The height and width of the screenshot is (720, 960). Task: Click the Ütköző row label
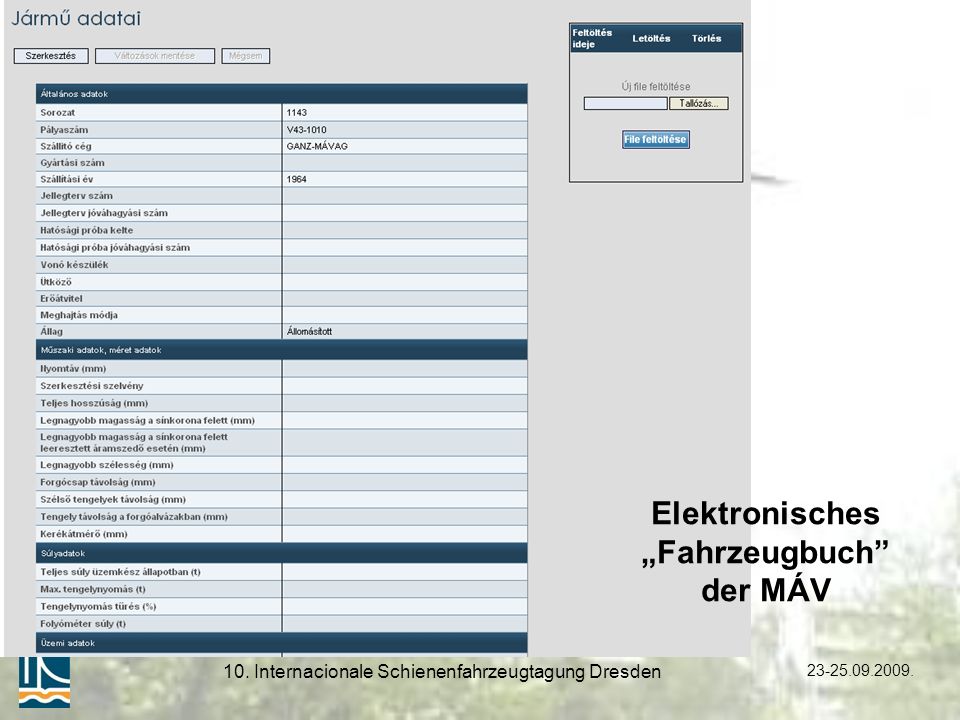tap(56, 282)
